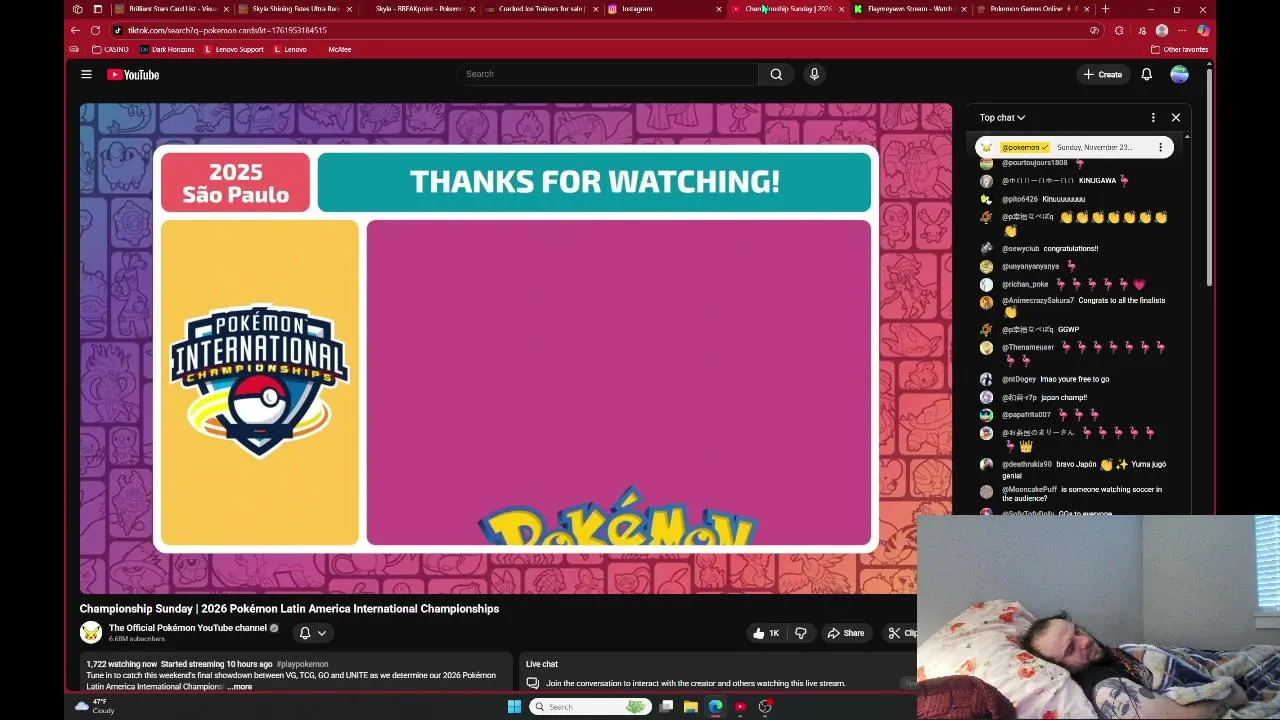Click the YouTube search magnifier button
The image size is (1280, 720).
click(776, 74)
